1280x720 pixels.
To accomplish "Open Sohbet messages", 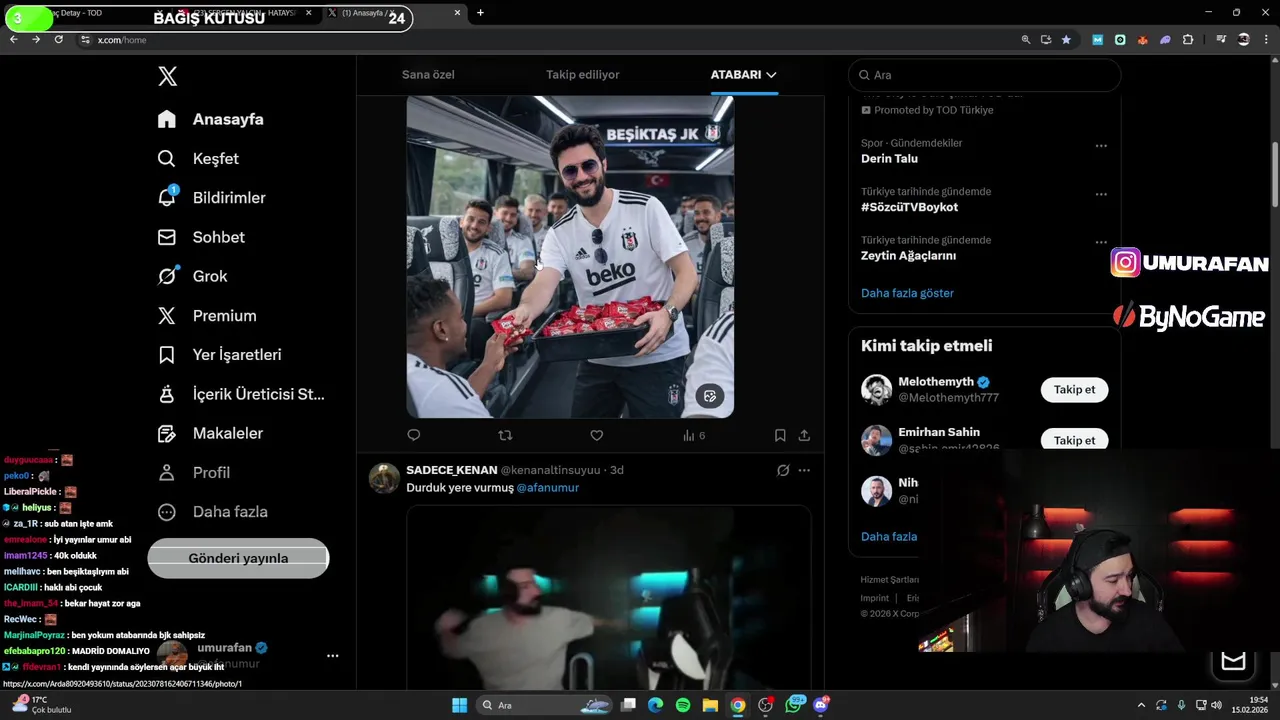I will 201,237.
